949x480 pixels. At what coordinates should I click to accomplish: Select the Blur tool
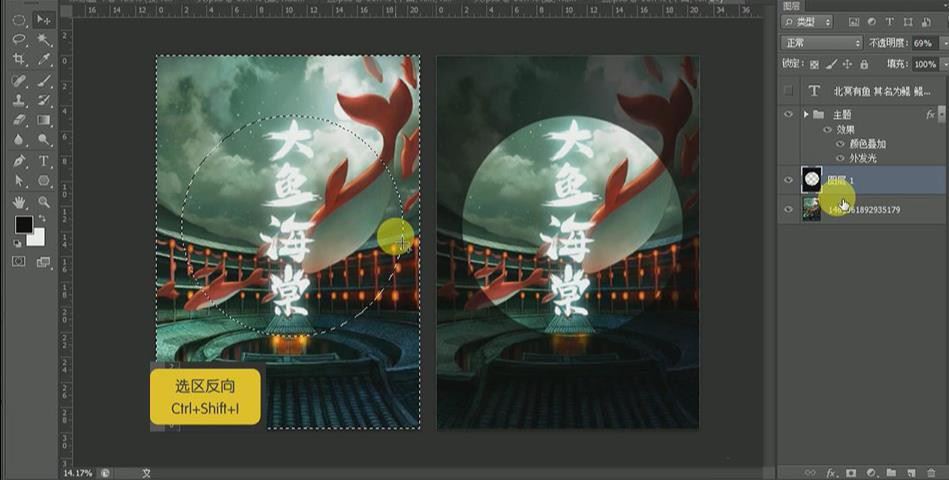[x=19, y=139]
